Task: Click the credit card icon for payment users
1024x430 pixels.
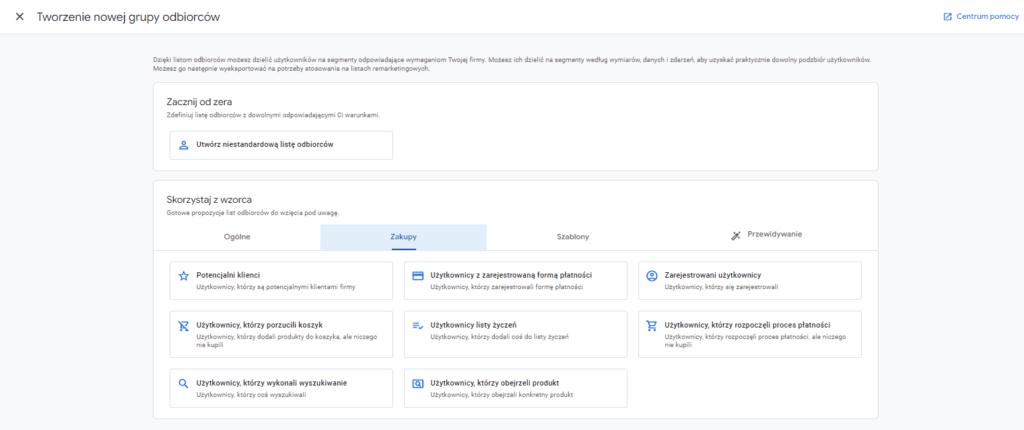Action: point(418,276)
